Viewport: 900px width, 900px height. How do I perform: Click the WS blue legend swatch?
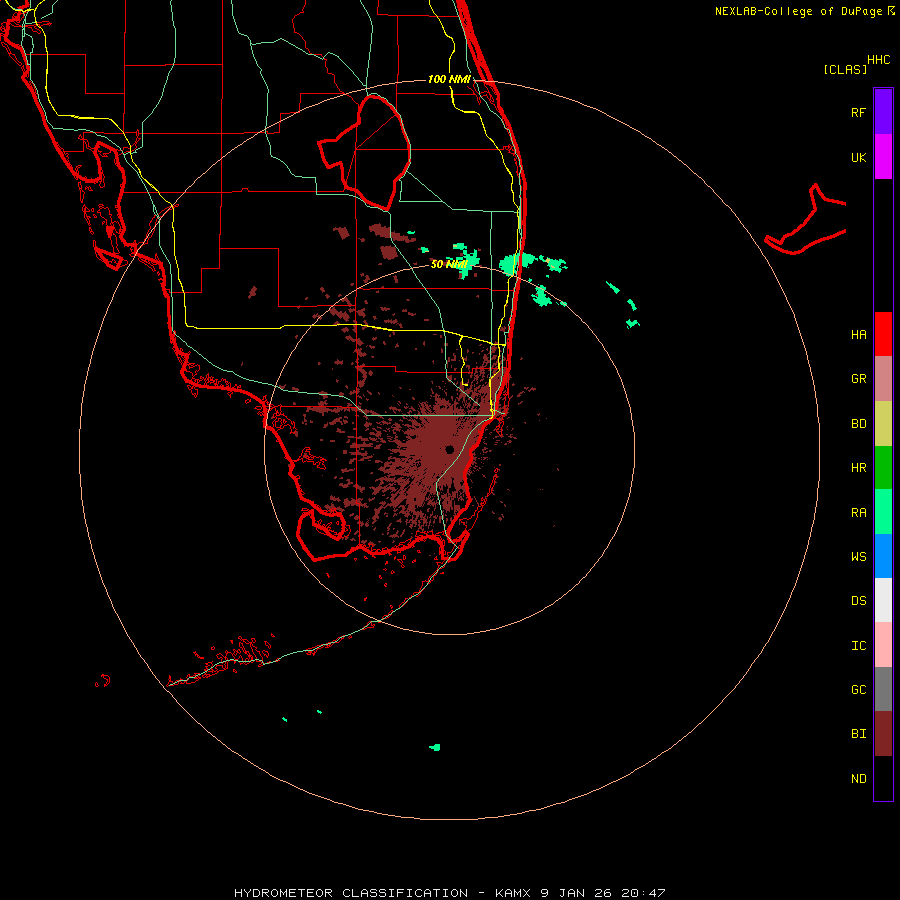pos(883,556)
